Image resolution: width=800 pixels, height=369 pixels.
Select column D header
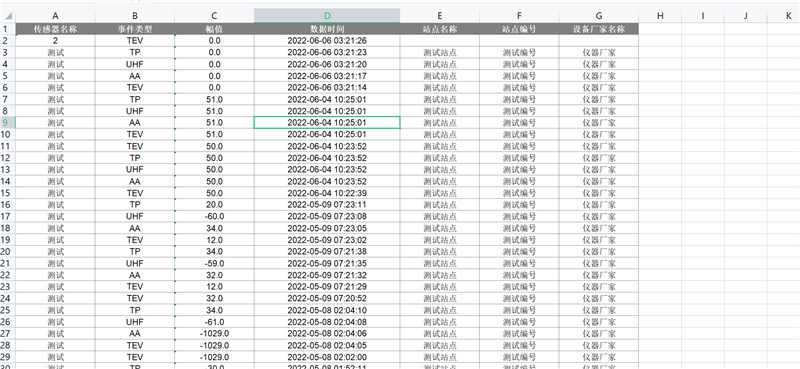tap(327, 16)
